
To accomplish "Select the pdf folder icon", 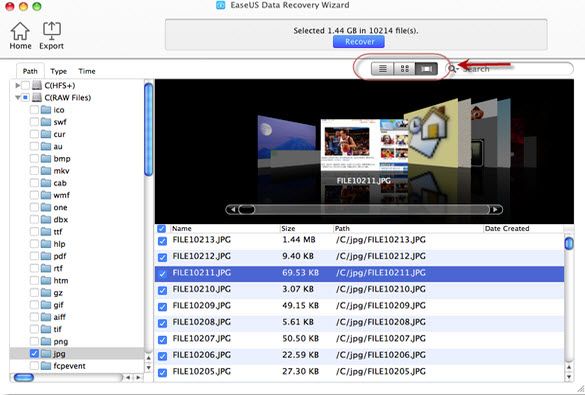I will click(x=46, y=256).
